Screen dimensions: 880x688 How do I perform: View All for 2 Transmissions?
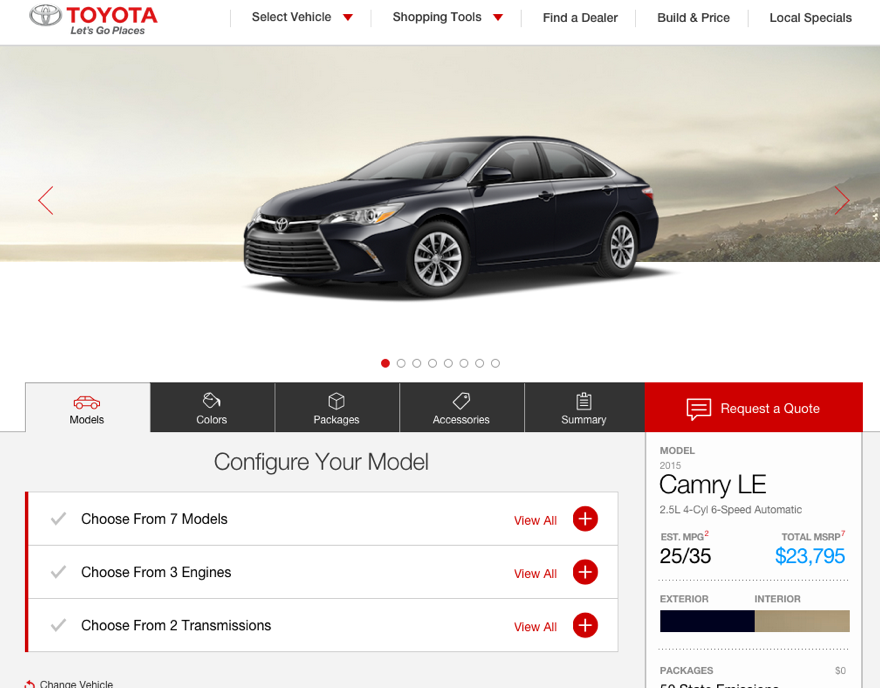[535, 627]
